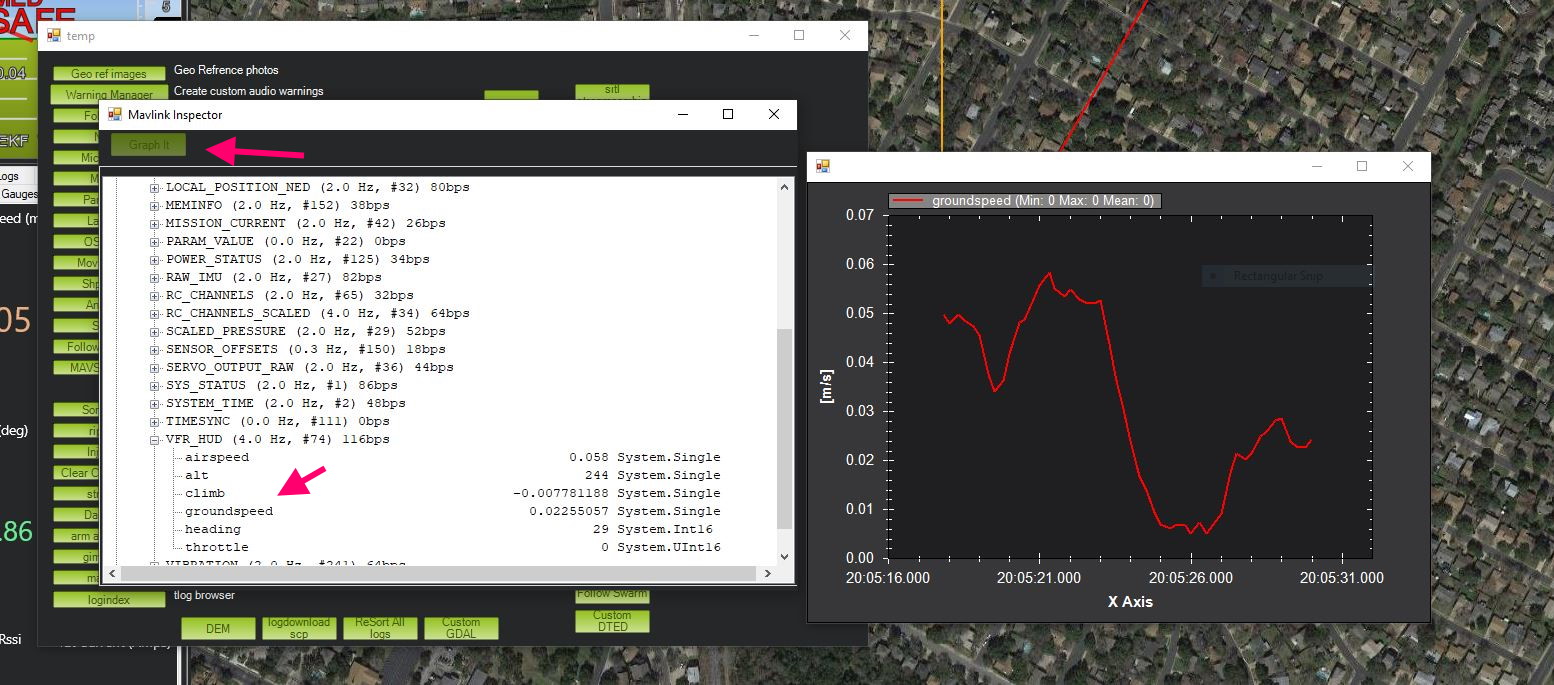Image resolution: width=1554 pixels, height=685 pixels.
Task: Expand the SYS_STATUS message node
Action: tap(155, 385)
